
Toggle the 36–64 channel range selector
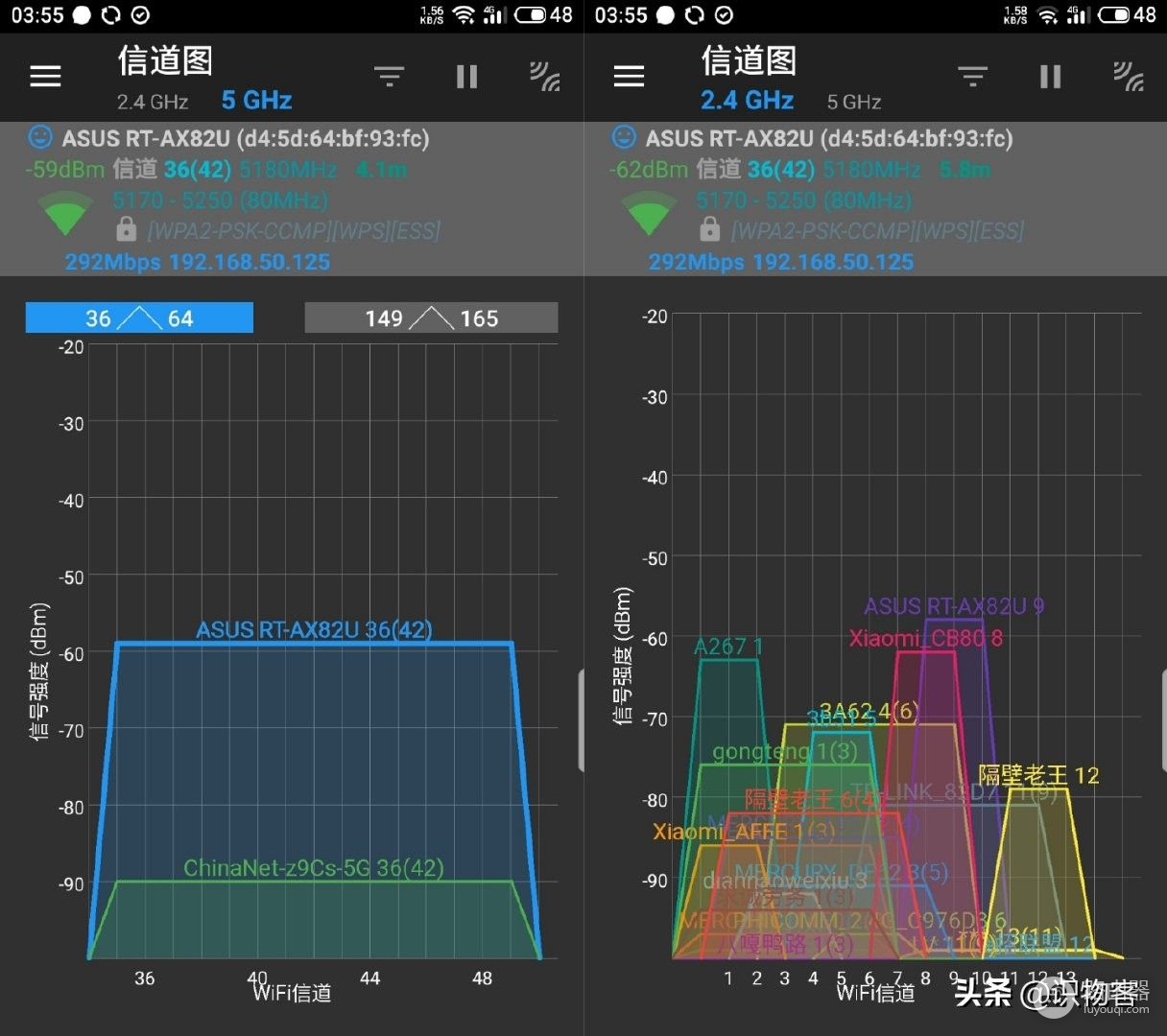click(138, 318)
